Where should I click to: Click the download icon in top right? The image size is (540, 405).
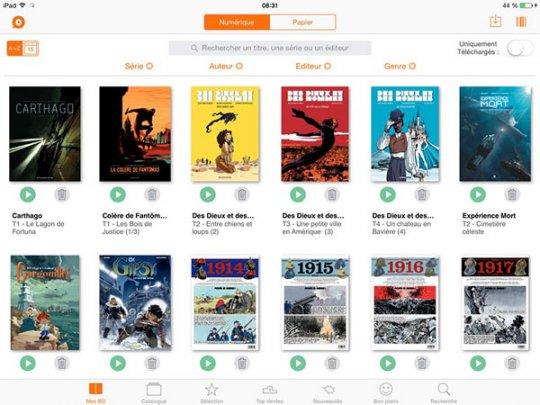[496, 21]
